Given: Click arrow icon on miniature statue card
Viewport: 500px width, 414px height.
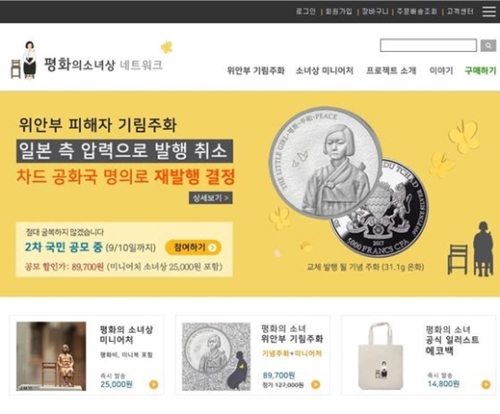Looking at the screenshot, I should 154,384.
